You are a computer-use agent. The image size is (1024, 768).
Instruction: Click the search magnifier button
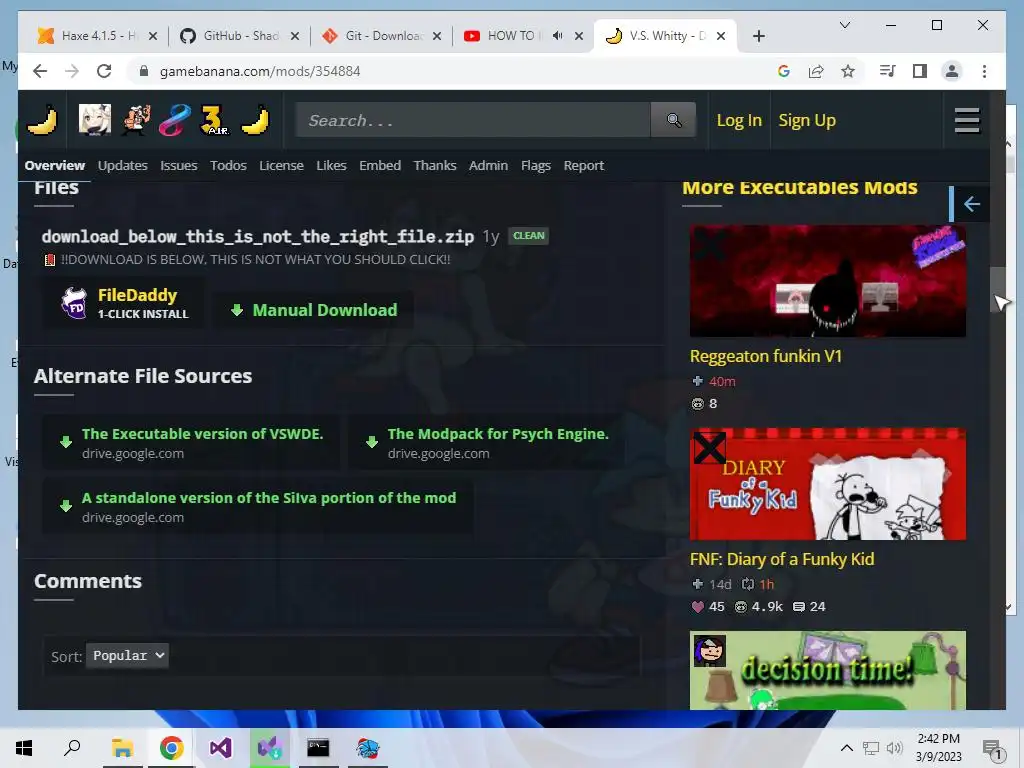673,120
